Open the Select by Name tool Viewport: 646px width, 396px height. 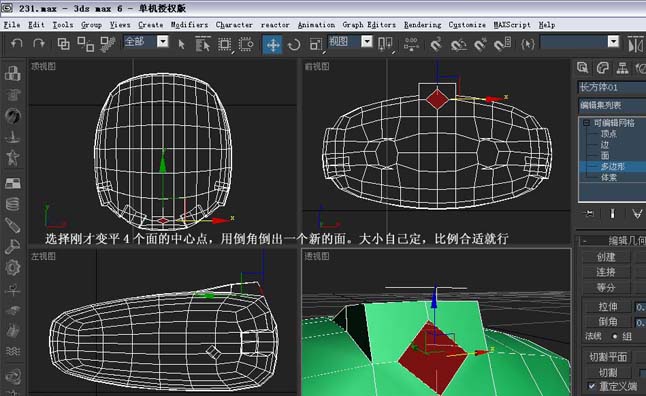[x=202, y=44]
